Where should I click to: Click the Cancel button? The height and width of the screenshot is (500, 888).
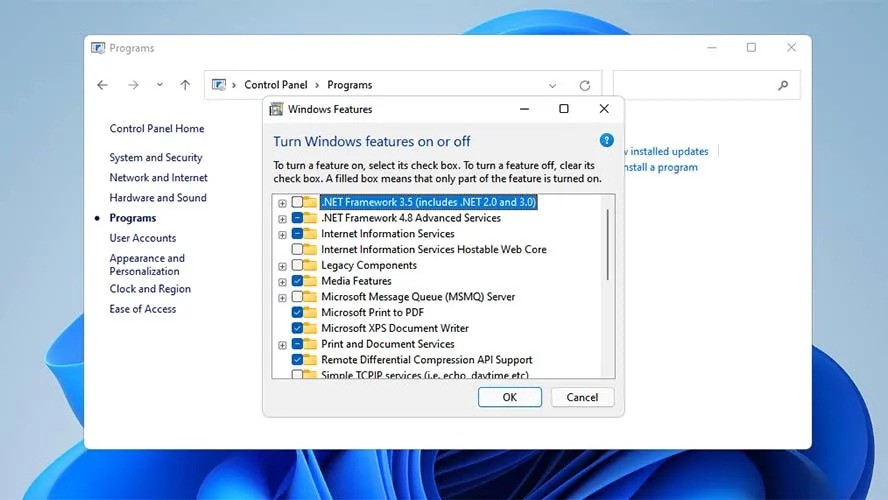pyautogui.click(x=582, y=397)
